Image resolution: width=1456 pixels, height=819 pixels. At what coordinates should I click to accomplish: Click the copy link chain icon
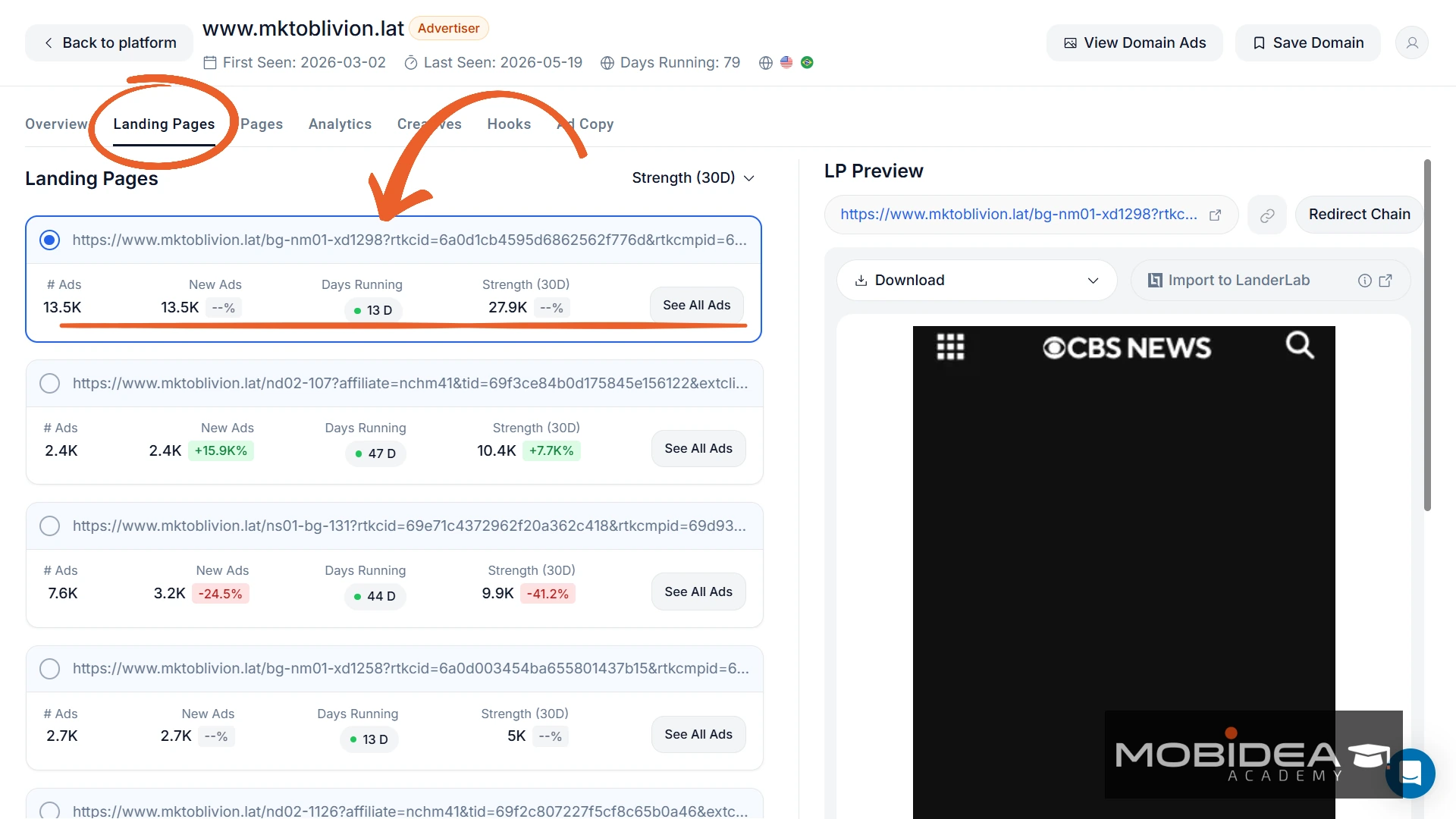pos(1267,215)
